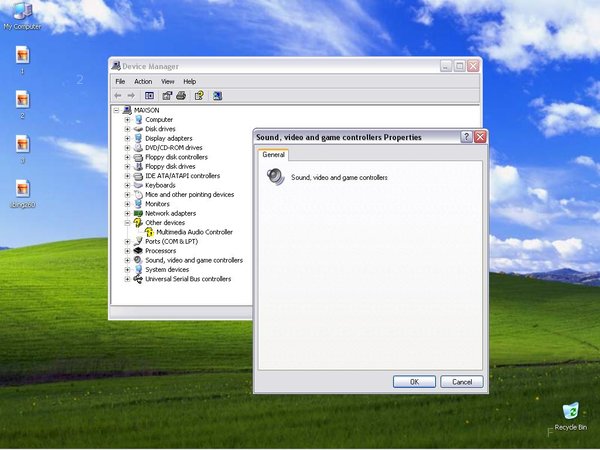Open Properties via the toolbar properties icon
This screenshot has height=450, width=600.
click(x=167, y=96)
